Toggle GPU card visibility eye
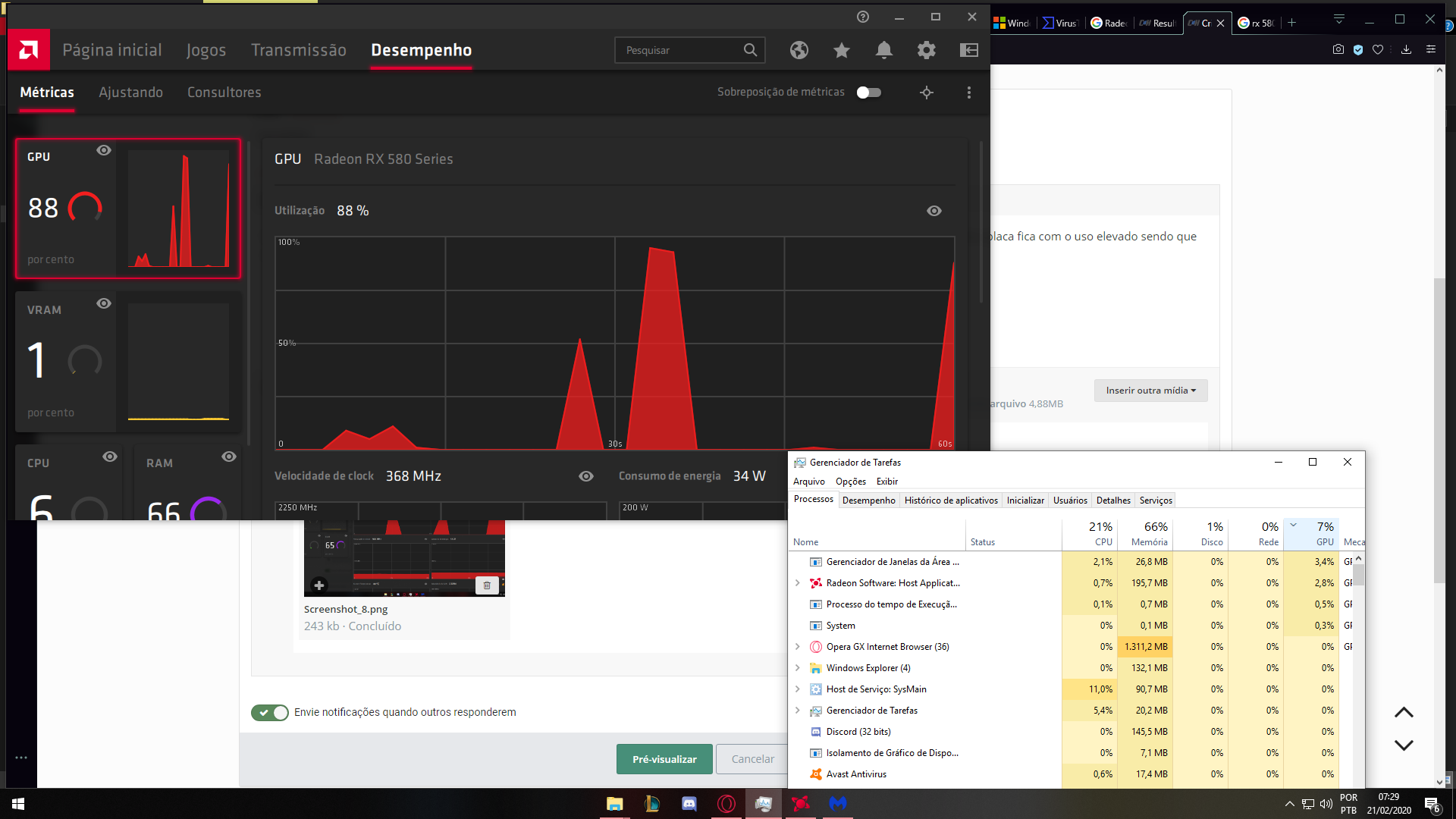 click(x=104, y=150)
